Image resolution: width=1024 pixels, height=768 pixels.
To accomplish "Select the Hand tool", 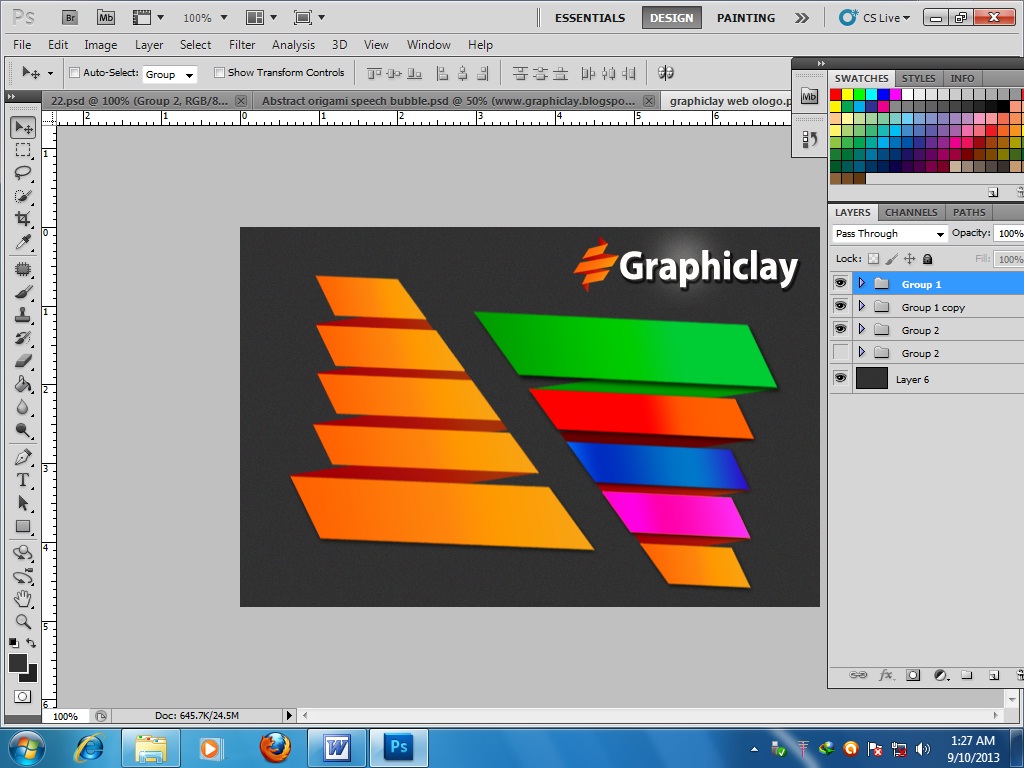I will 23,599.
